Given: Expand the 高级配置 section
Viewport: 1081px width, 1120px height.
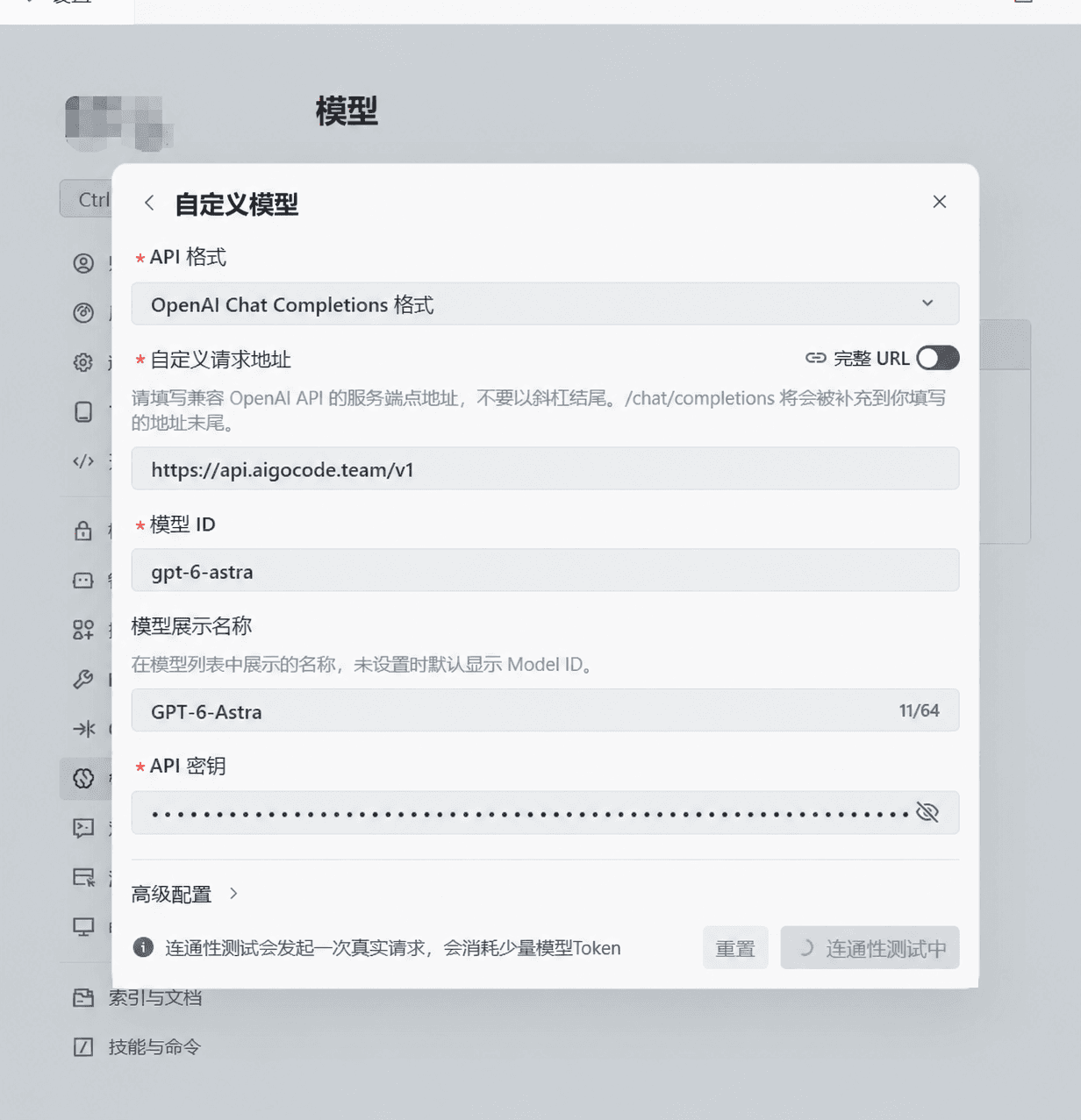Looking at the screenshot, I should coord(185,894).
